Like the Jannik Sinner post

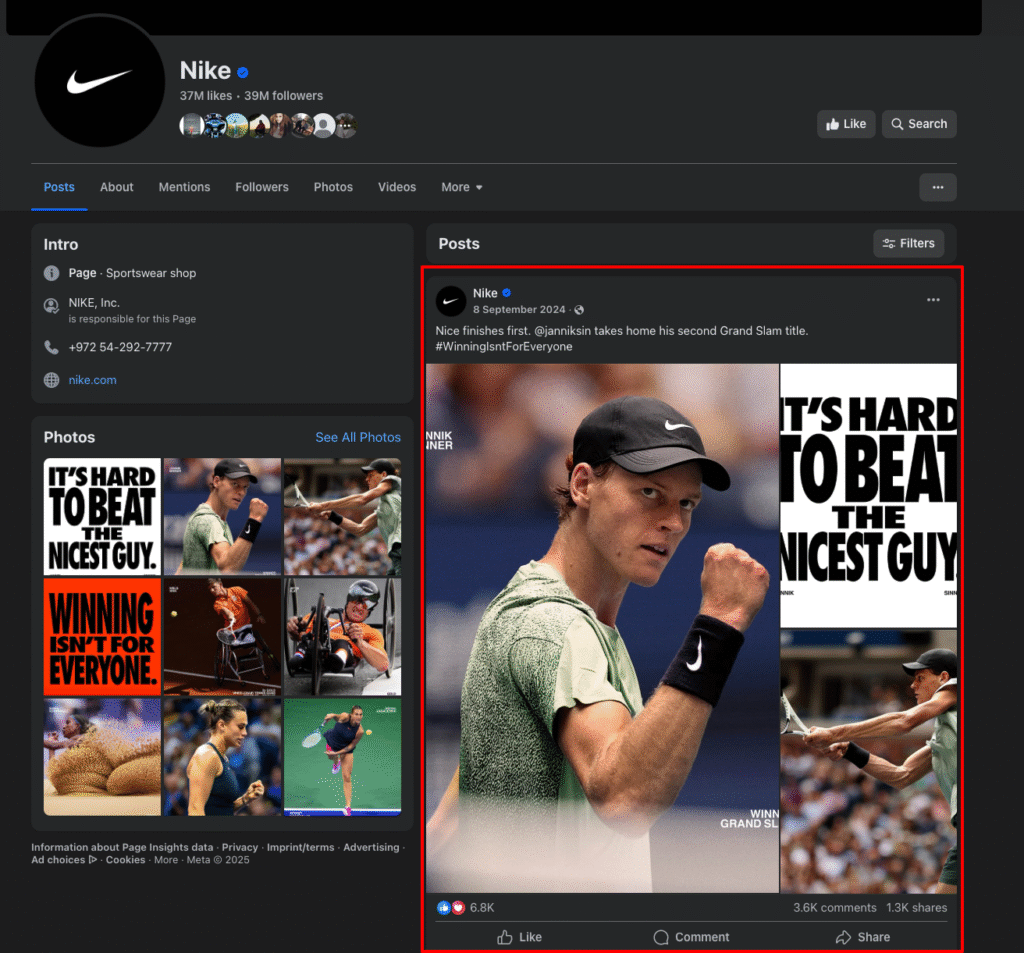tap(519, 937)
